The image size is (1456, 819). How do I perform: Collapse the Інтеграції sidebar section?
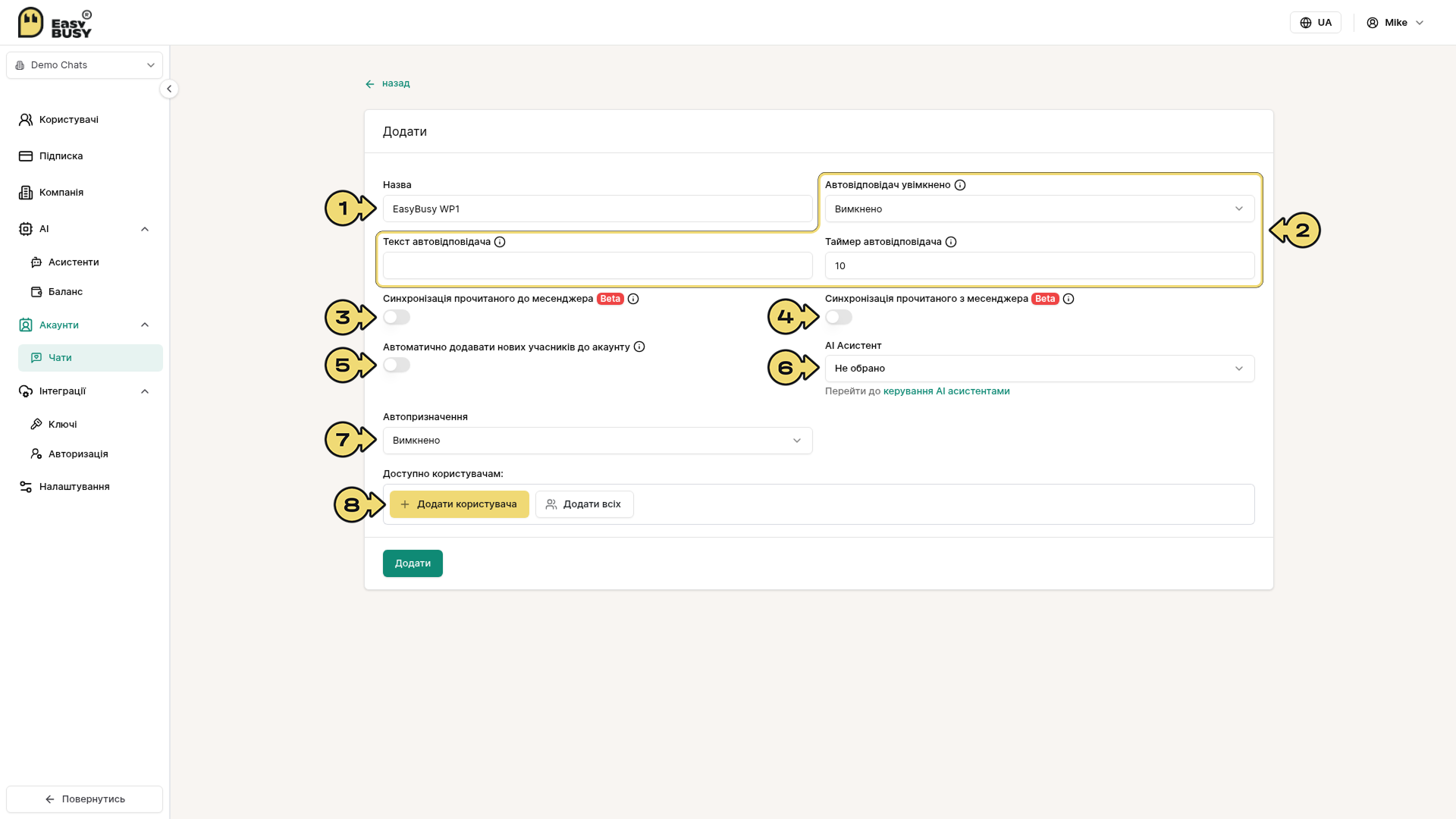click(145, 391)
